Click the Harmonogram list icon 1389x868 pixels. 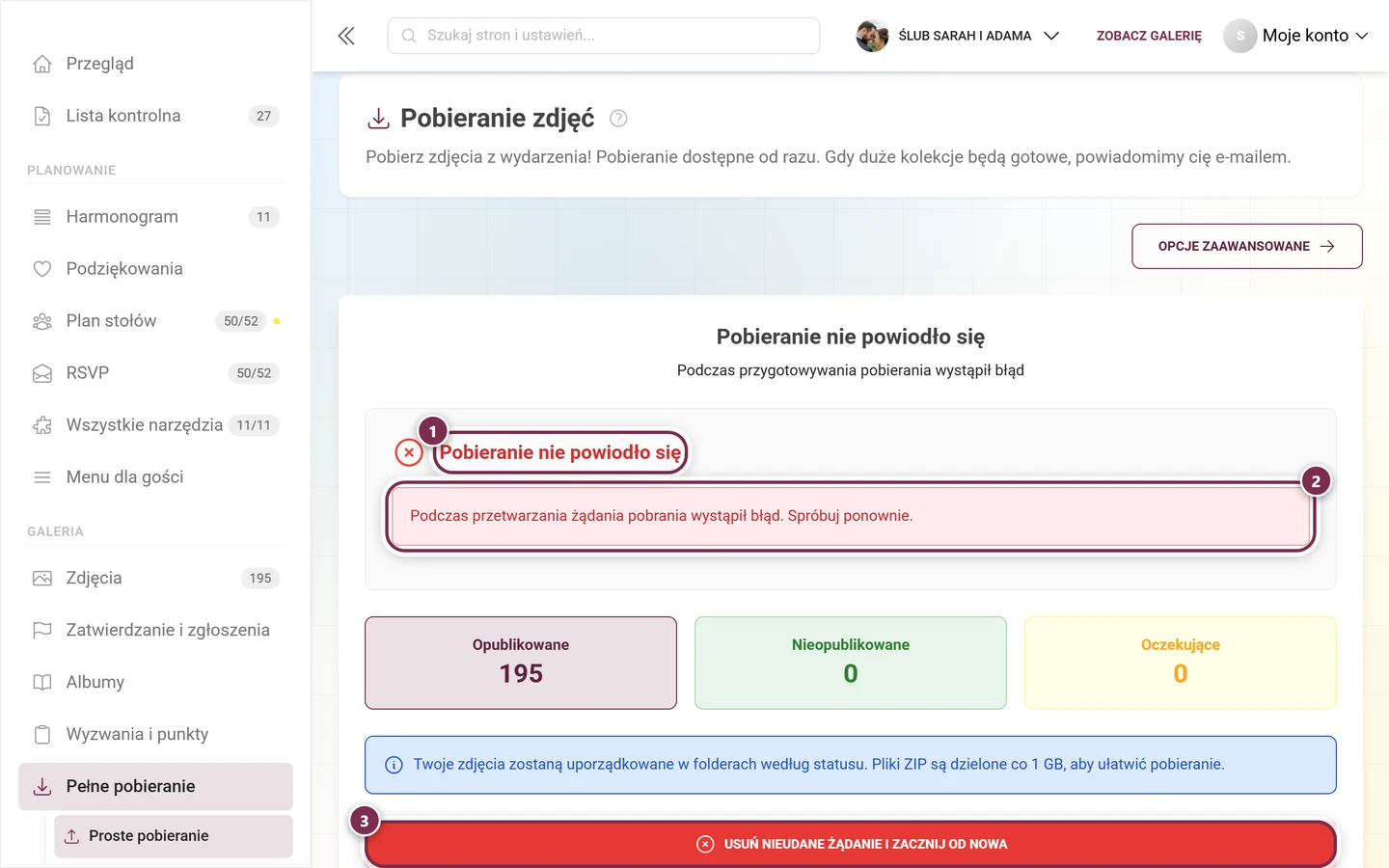[42, 217]
